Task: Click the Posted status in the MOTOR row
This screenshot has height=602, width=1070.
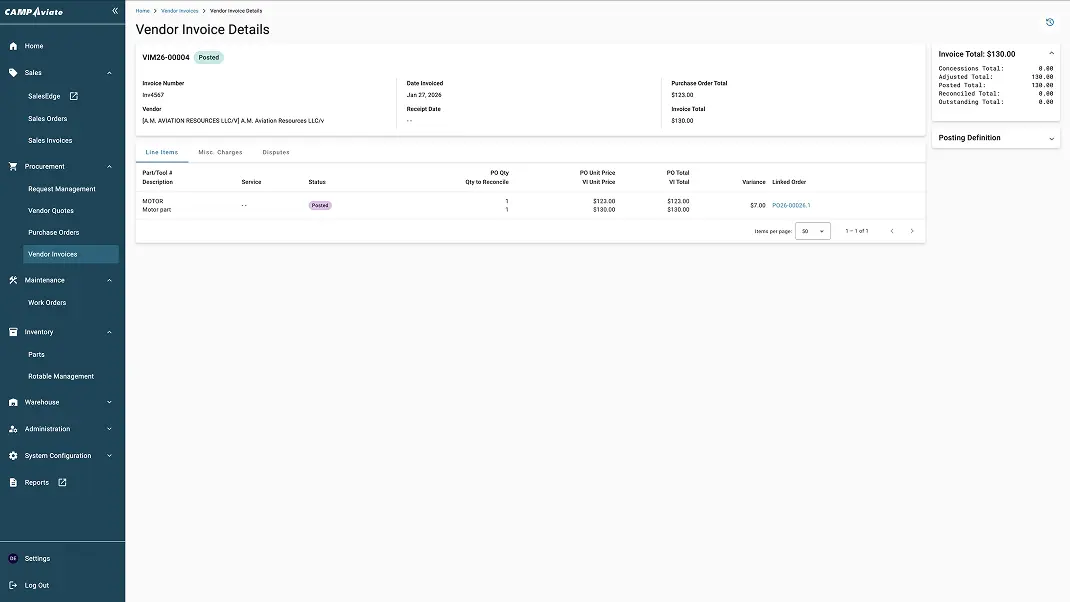Action: 320,205
